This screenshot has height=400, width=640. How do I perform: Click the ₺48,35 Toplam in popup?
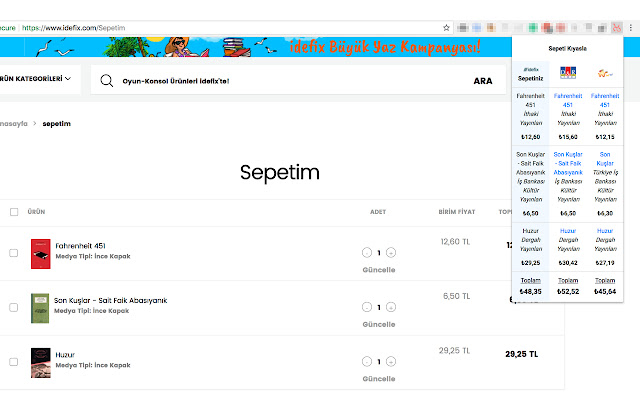tap(531, 291)
